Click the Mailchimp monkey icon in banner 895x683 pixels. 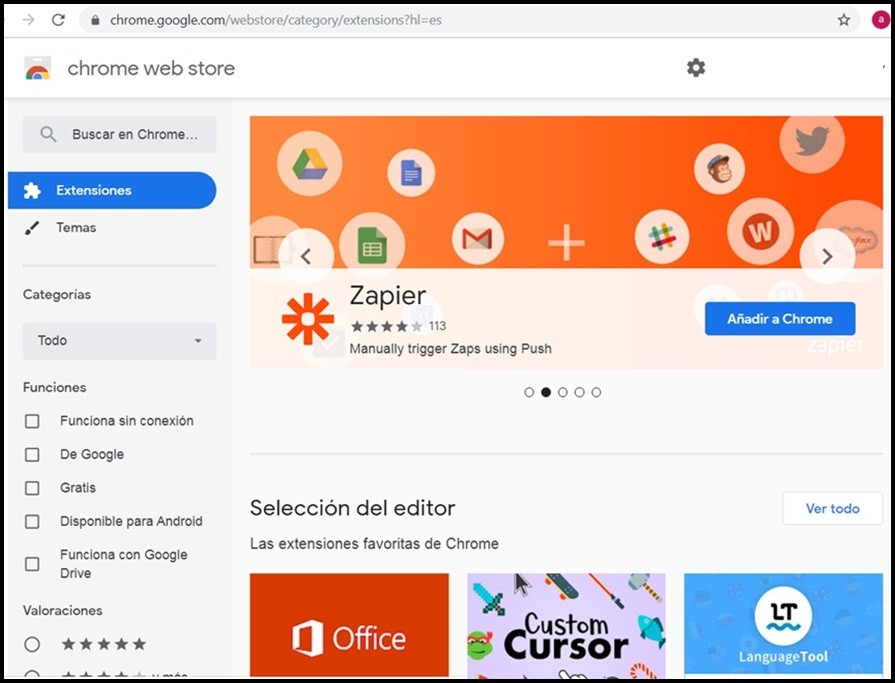click(719, 168)
